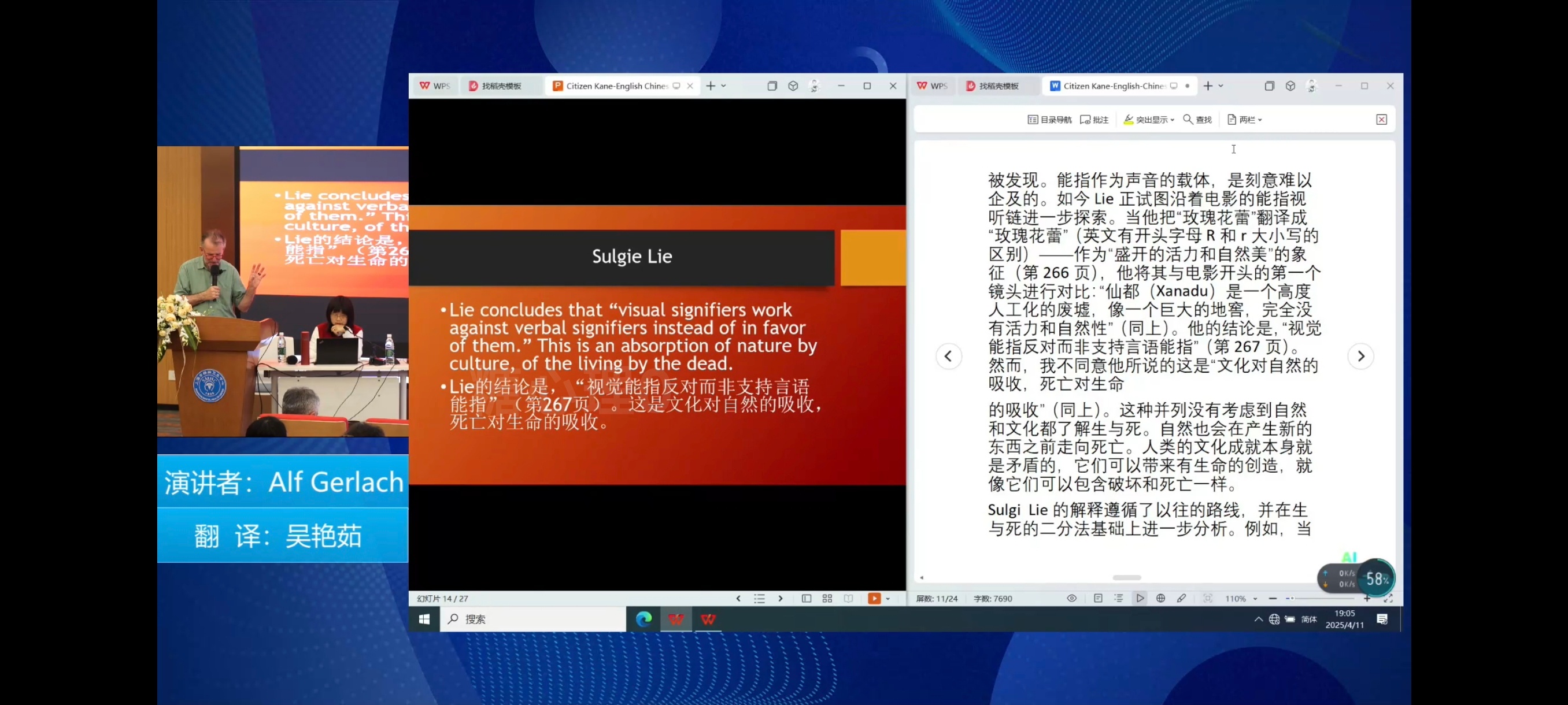Toggle eye protection mode icon in document status bar
The image size is (1568, 705).
(x=1071, y=599)
